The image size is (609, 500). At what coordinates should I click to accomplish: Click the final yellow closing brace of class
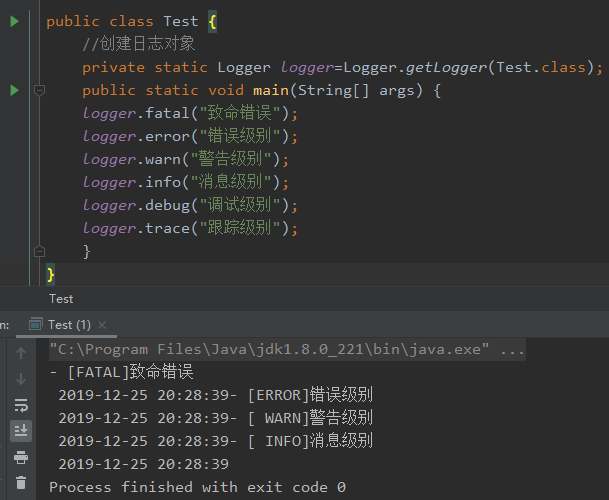50,274
